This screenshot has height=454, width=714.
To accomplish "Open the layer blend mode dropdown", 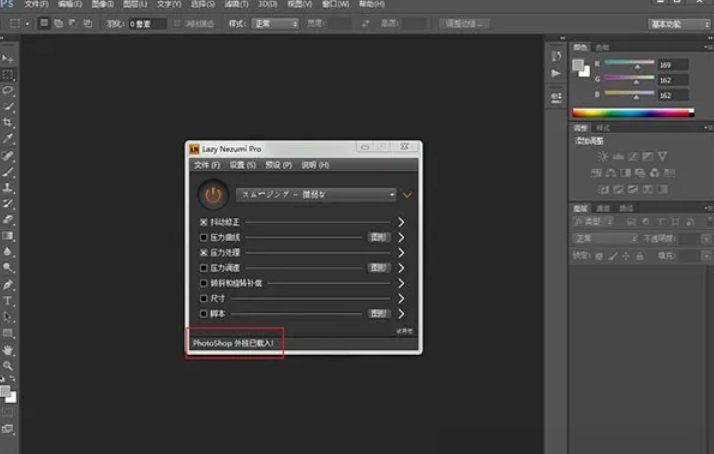I will pyautogui.click(x=605, y=239).
